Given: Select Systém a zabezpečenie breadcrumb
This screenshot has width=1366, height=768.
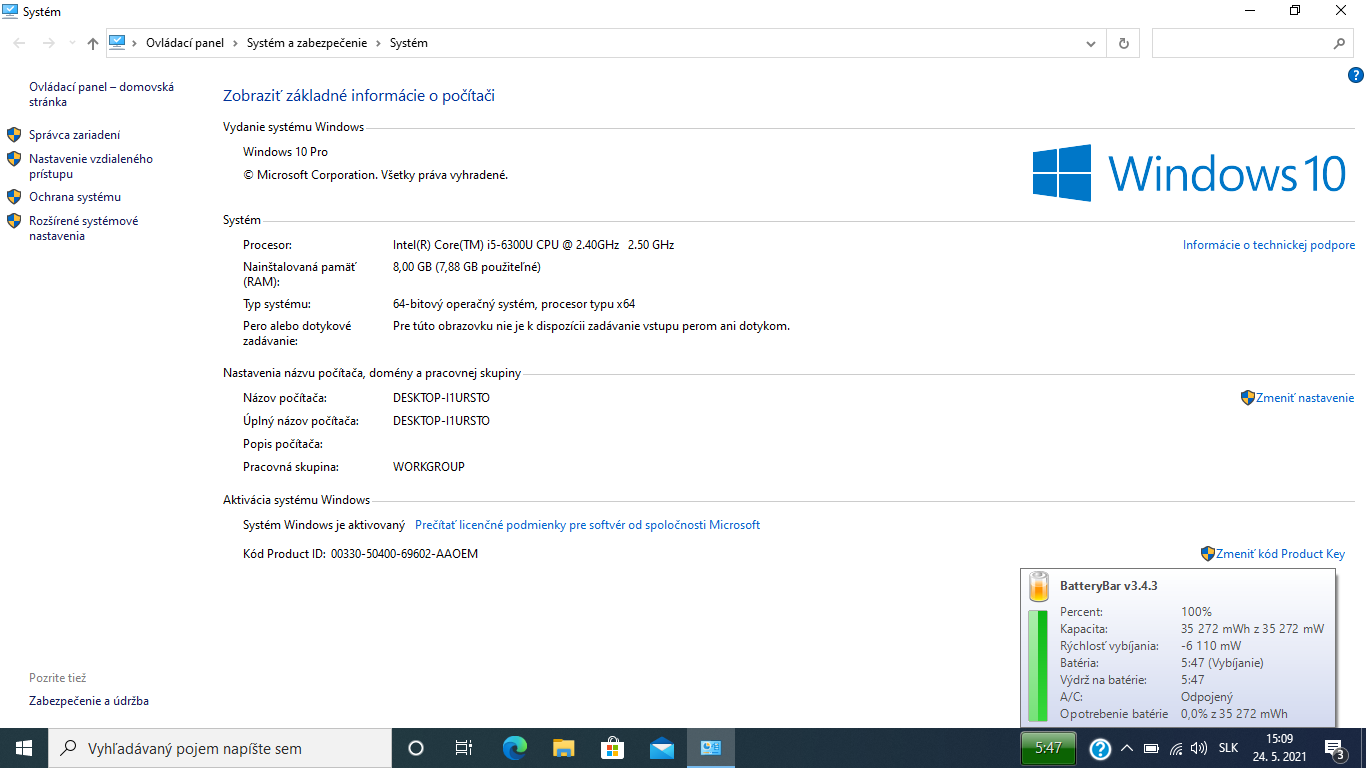Looking at the screenshot, I should [x=307, y=43].
